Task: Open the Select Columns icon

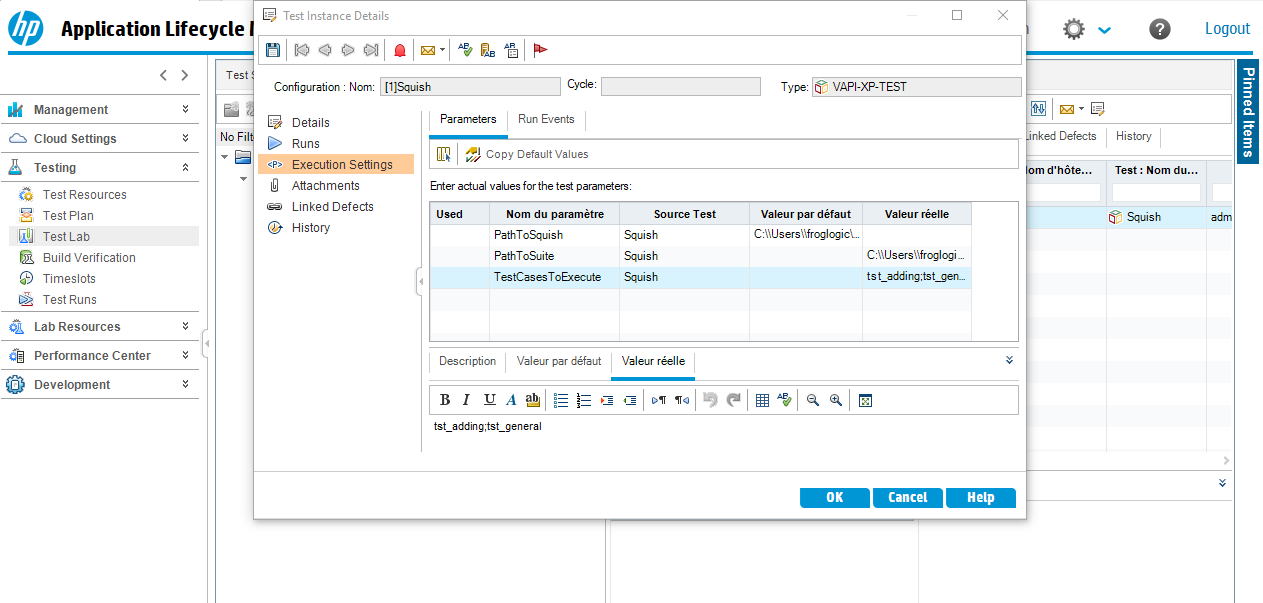Action: coord(444,154)
